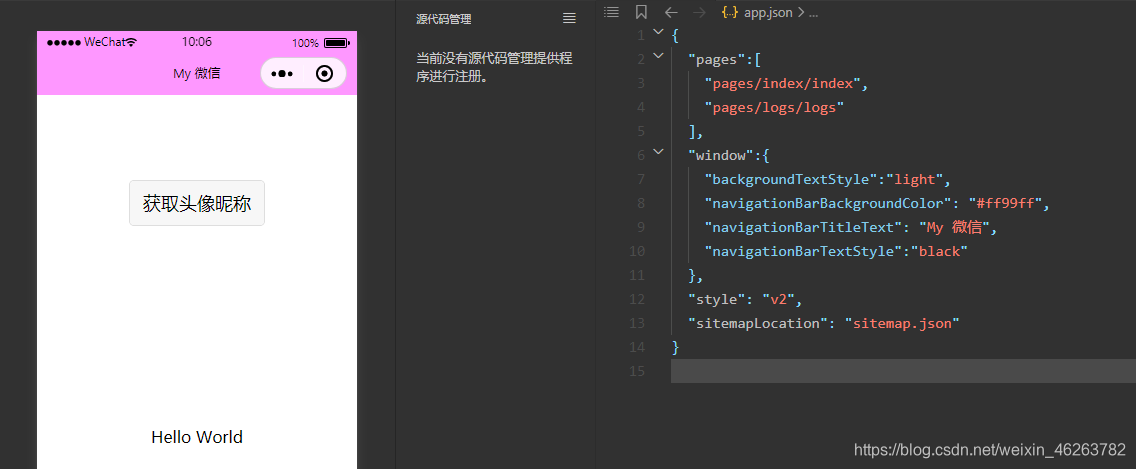Collapse the "window" object fold arrow

[658, 152]
